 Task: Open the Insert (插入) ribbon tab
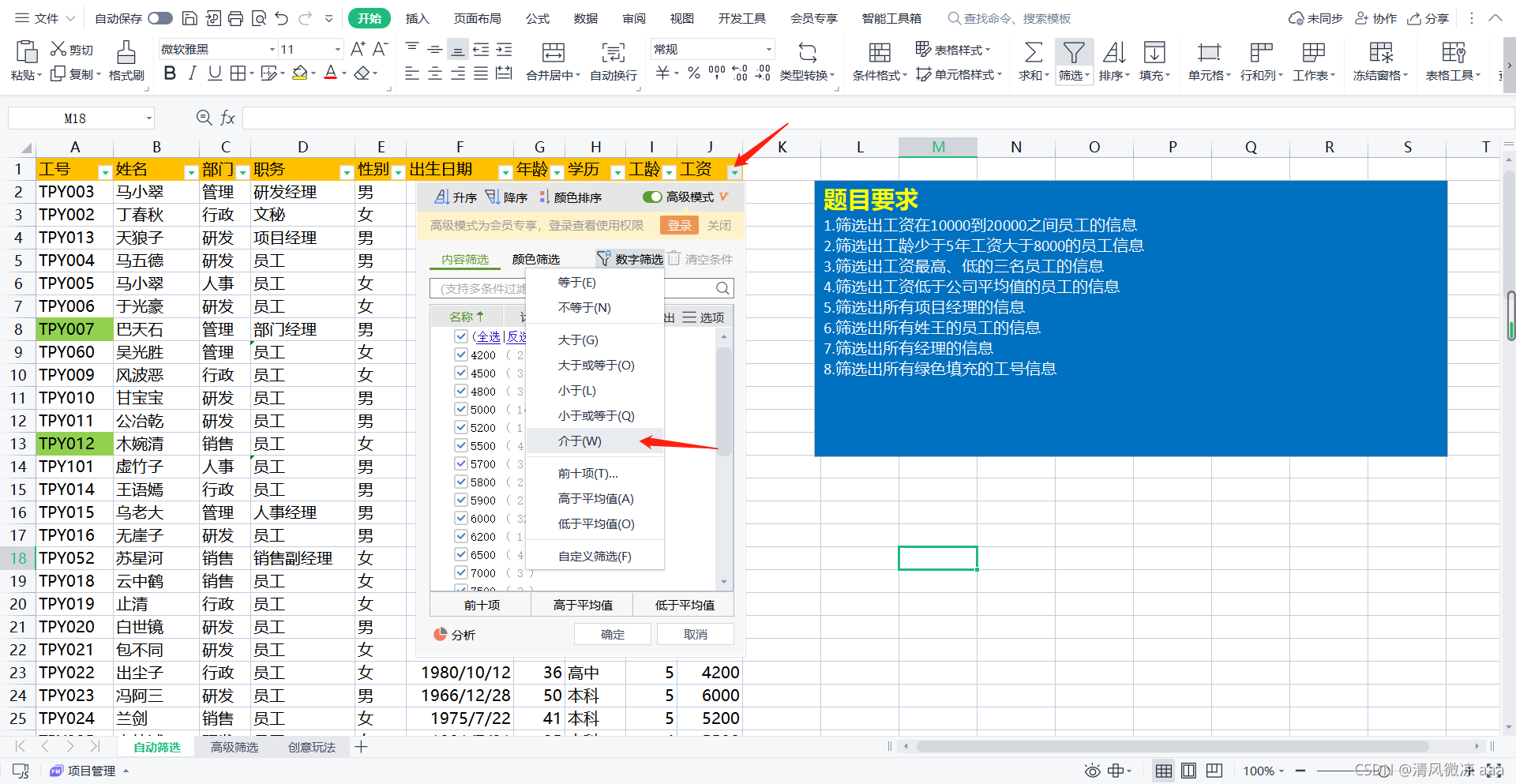pos(417,18)
